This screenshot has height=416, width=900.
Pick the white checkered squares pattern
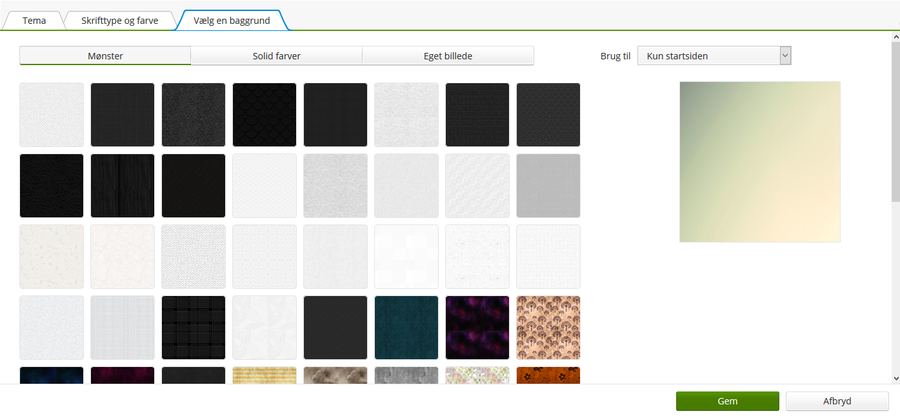406,256
